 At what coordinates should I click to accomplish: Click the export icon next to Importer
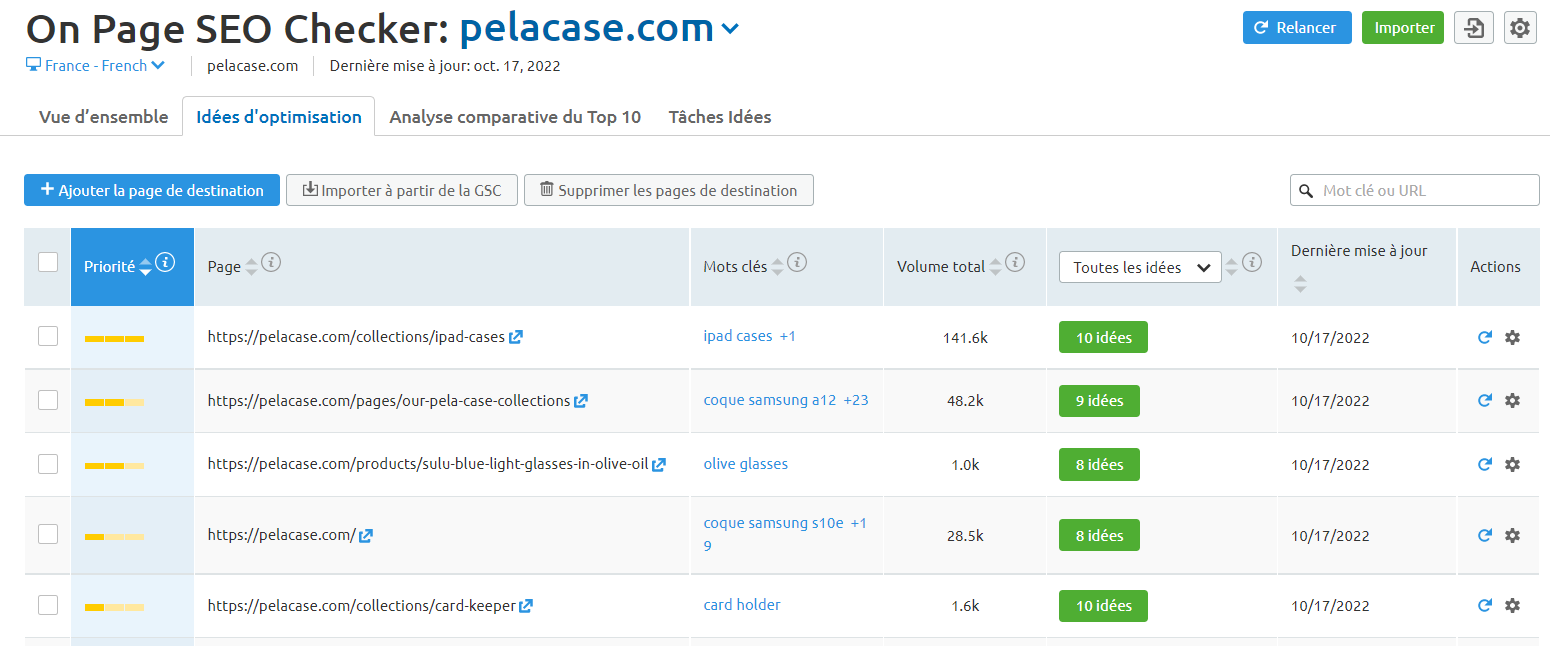1473,27
